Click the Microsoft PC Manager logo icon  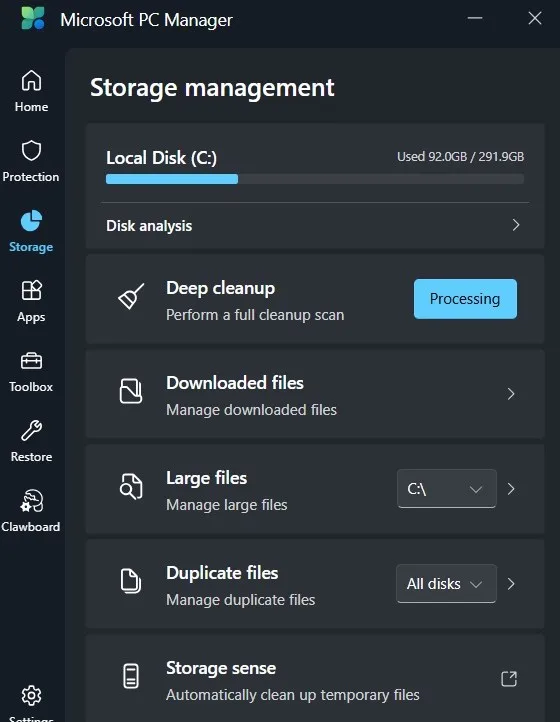tap(33, 18)
